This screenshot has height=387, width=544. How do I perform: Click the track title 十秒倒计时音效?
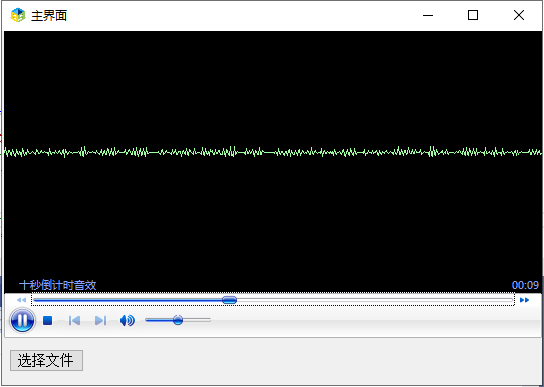click(x=58, y=285)
